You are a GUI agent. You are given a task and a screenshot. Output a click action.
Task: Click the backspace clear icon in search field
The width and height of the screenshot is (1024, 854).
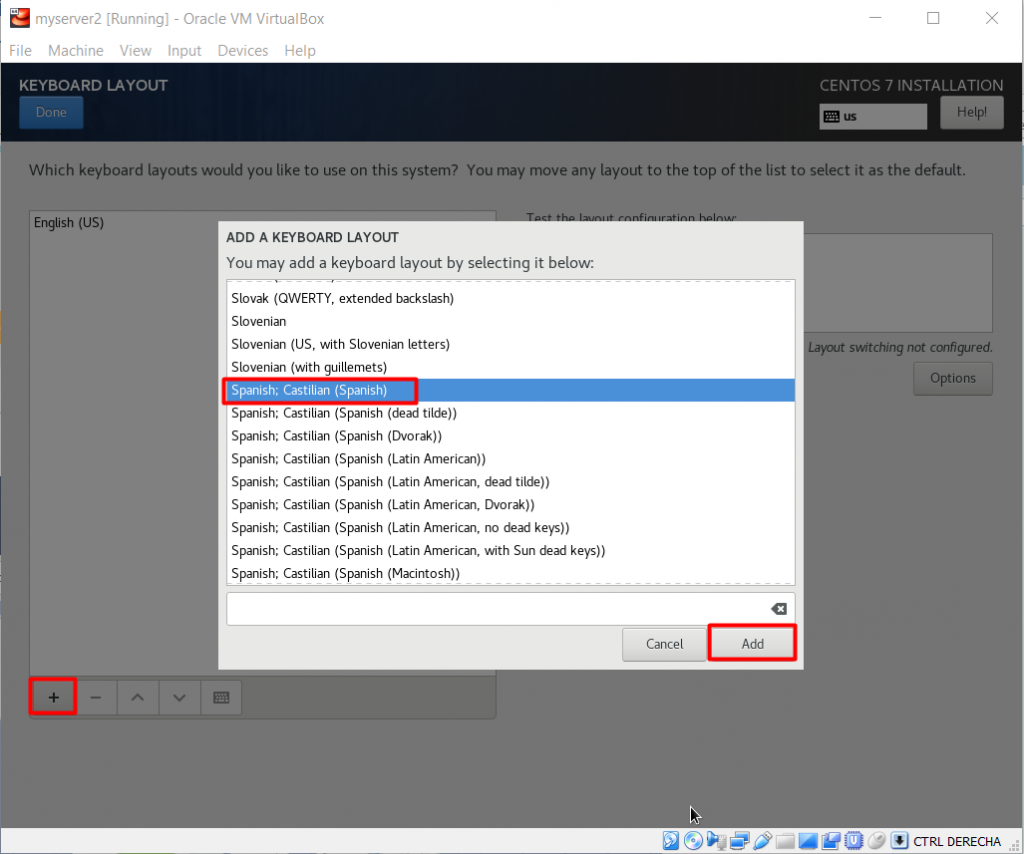click(778, 609)
